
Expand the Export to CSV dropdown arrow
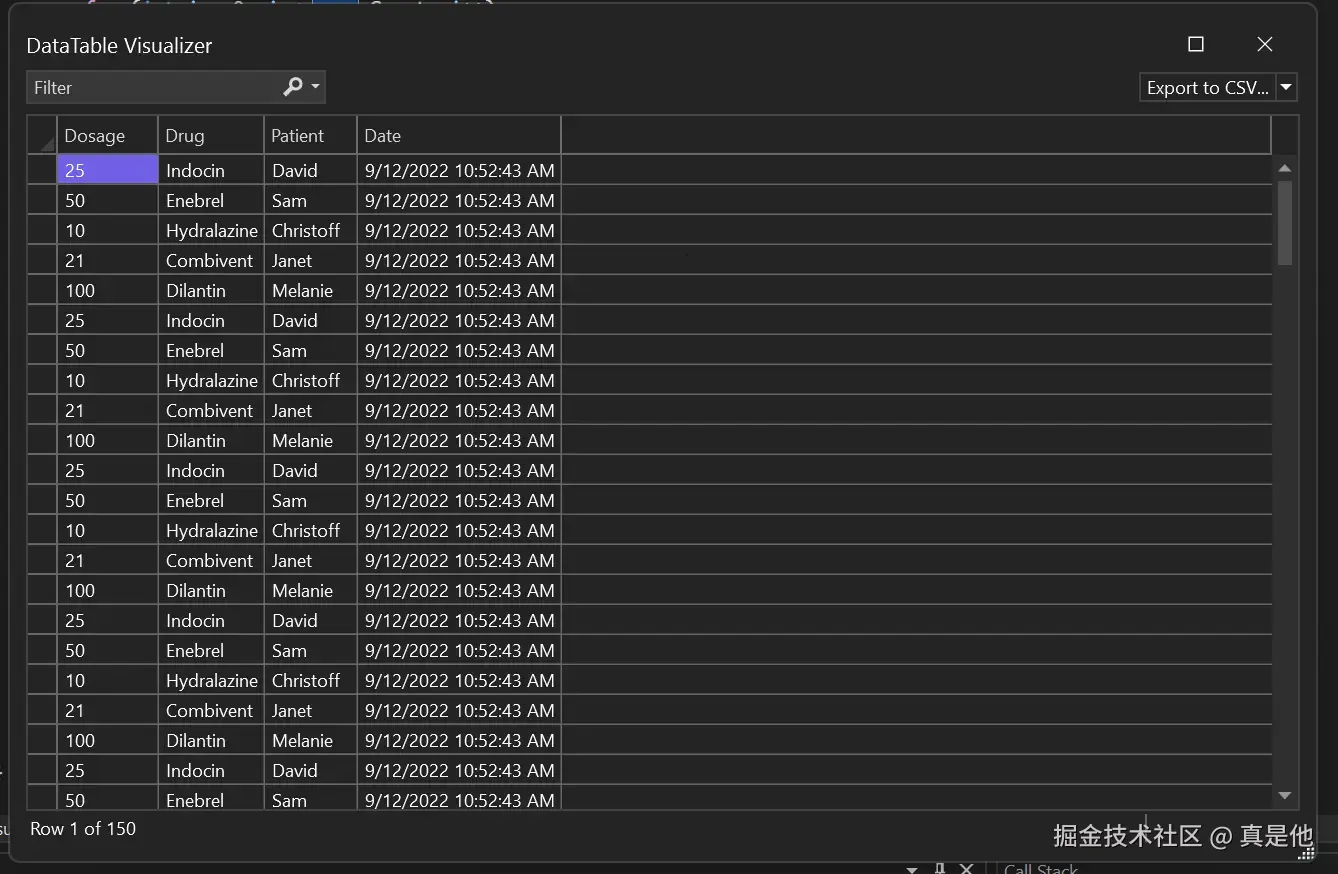click(1287, 87)
